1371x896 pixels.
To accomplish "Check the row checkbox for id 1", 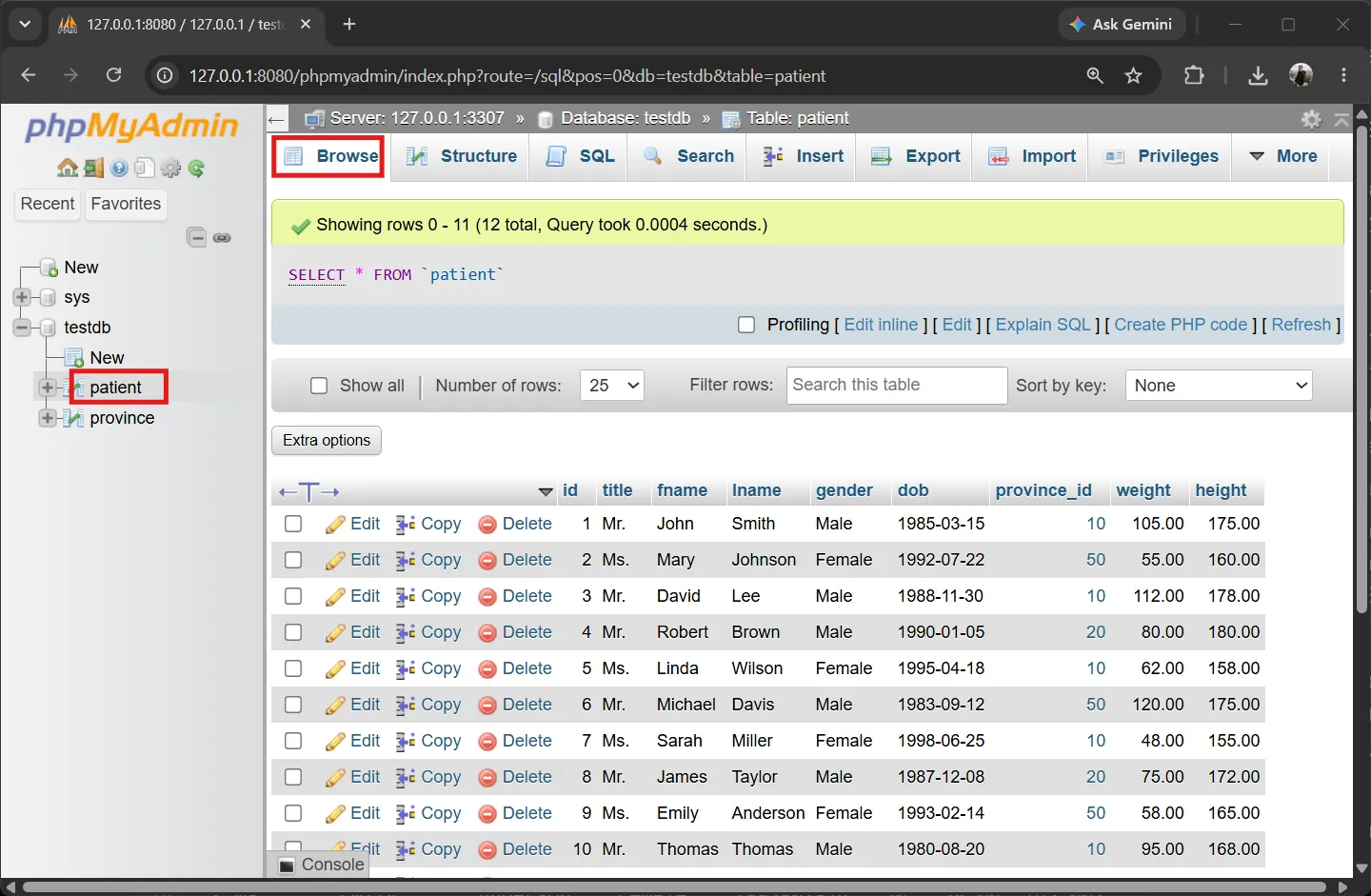I will click(x=293, y=524).
